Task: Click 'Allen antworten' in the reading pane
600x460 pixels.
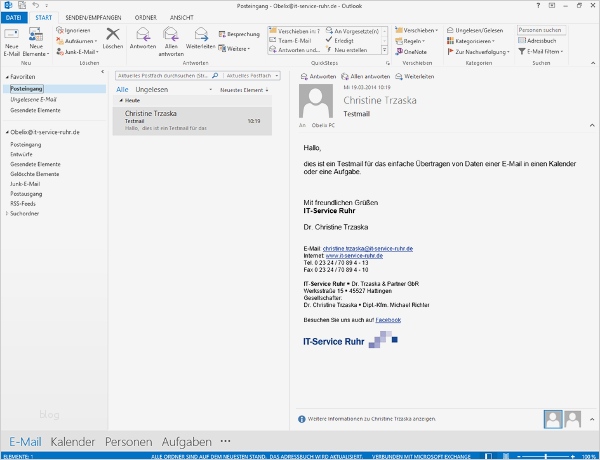Action: (365, 77)
